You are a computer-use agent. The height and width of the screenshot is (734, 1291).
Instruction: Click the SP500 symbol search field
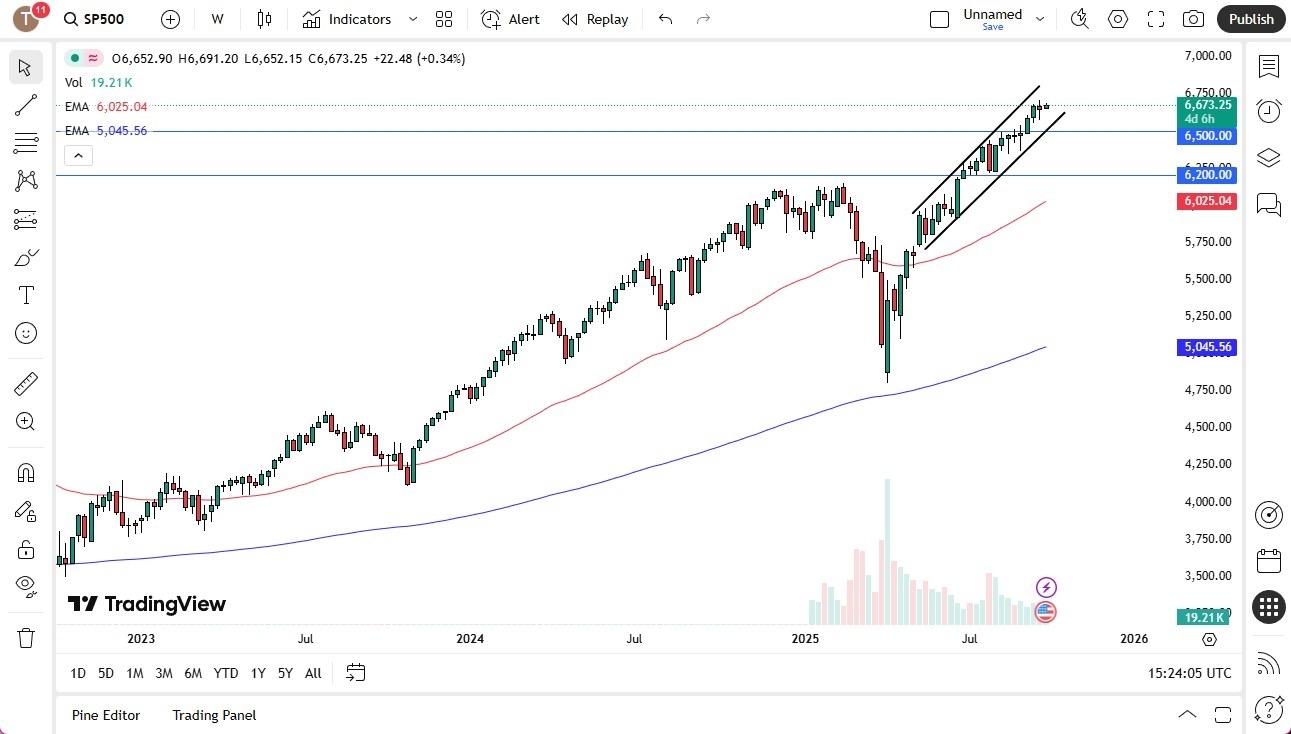click(x=103, y=19)
